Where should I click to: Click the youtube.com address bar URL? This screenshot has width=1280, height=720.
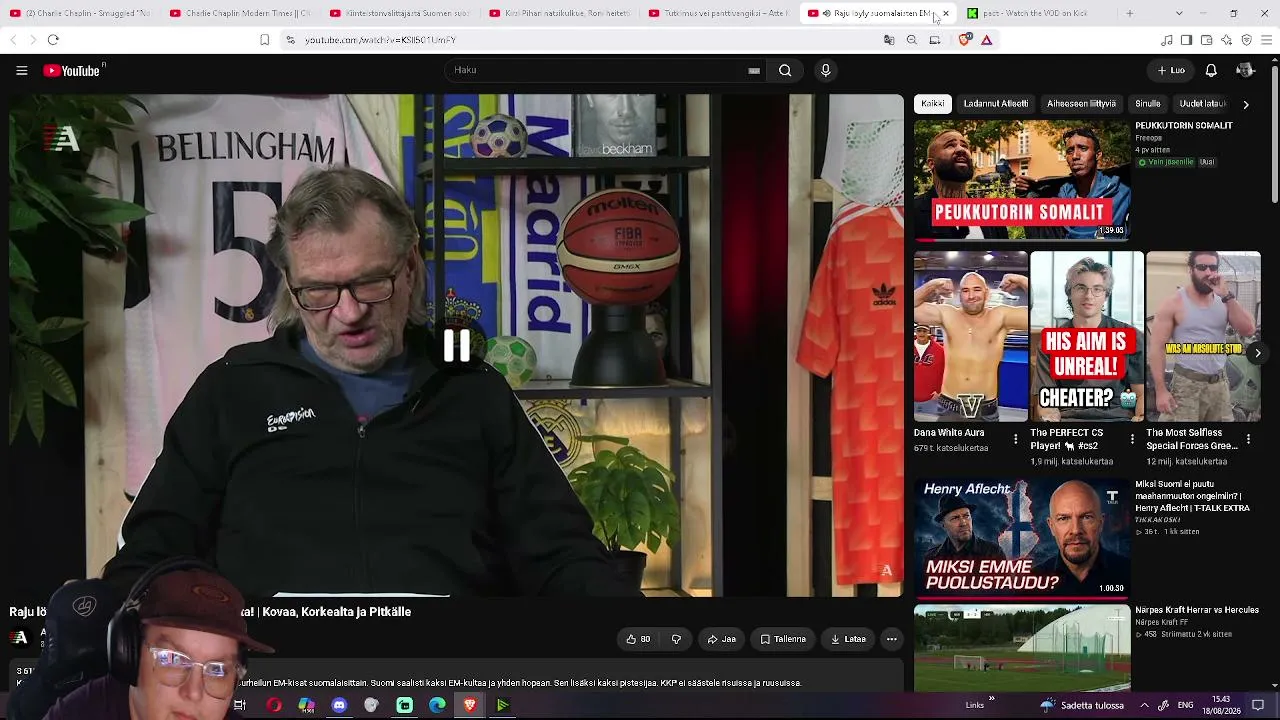click(x=380, y=40)
